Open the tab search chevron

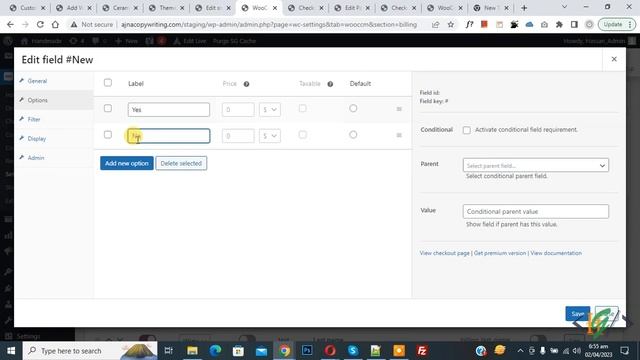(x=564, y=7)
